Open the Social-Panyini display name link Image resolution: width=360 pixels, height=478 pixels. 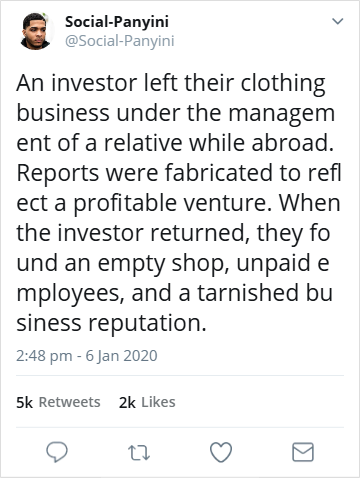[x=117, y=22]
